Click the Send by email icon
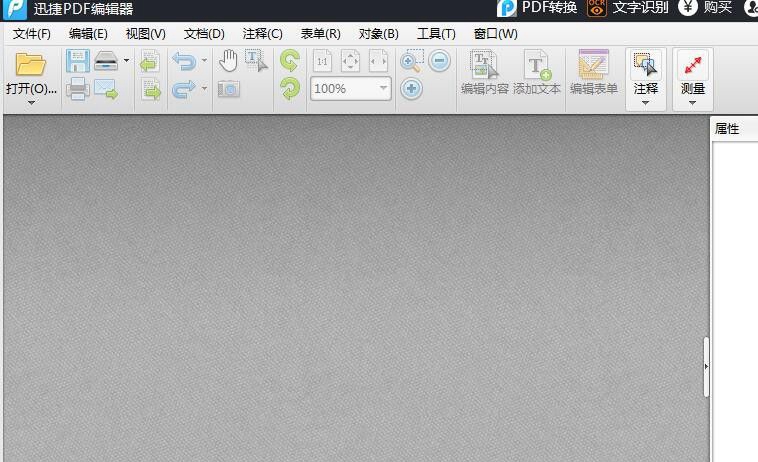This screenshot has height=462, width=758. click(106, 89)
